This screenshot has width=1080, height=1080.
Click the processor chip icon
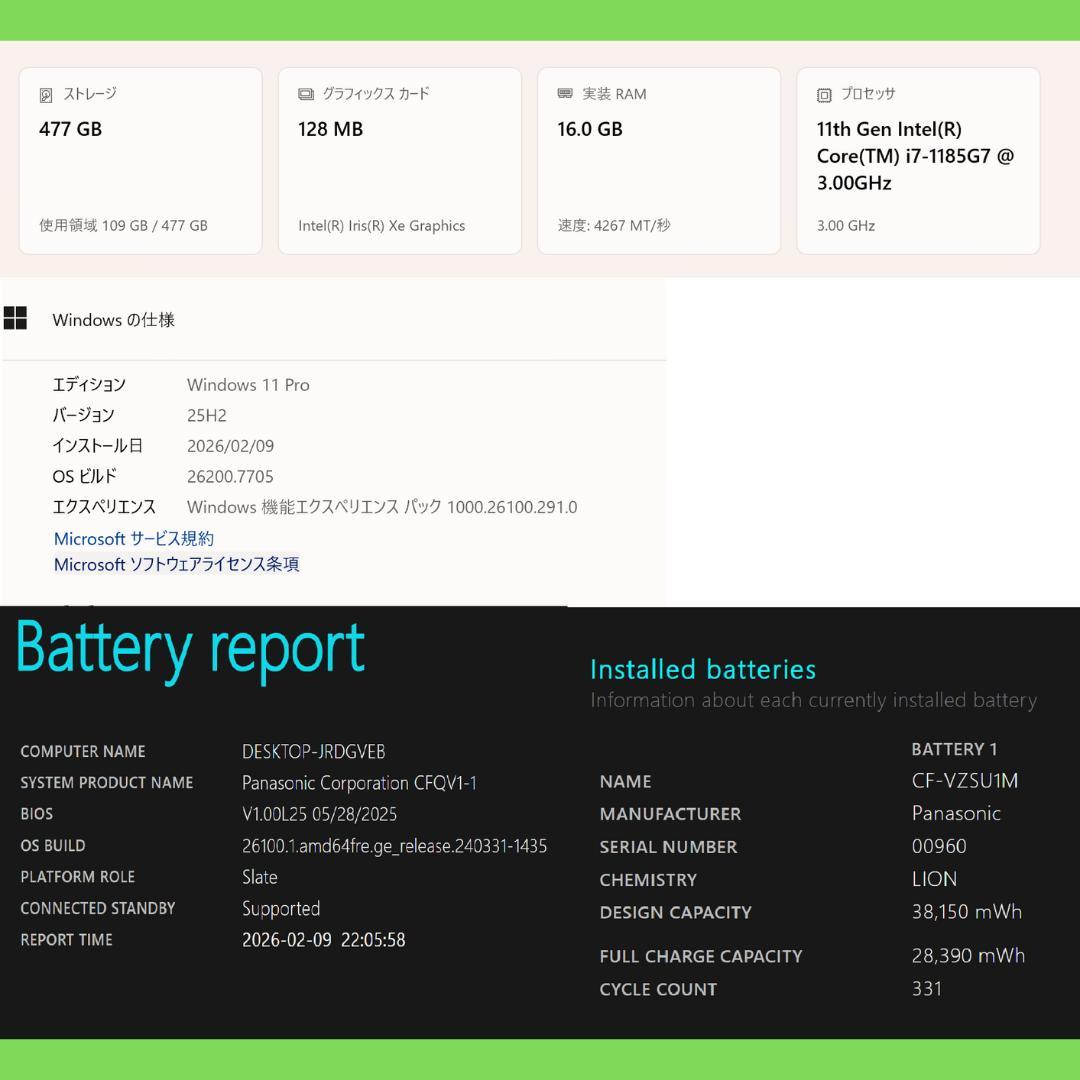click(824, 95)
